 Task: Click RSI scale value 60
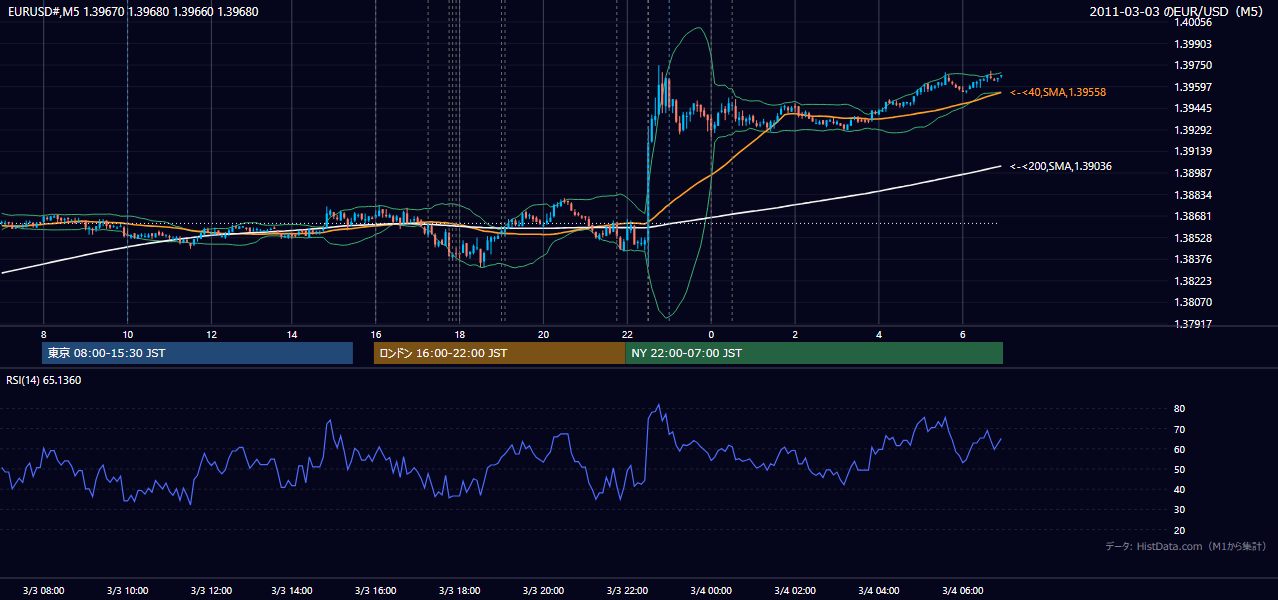point(1179,449)
